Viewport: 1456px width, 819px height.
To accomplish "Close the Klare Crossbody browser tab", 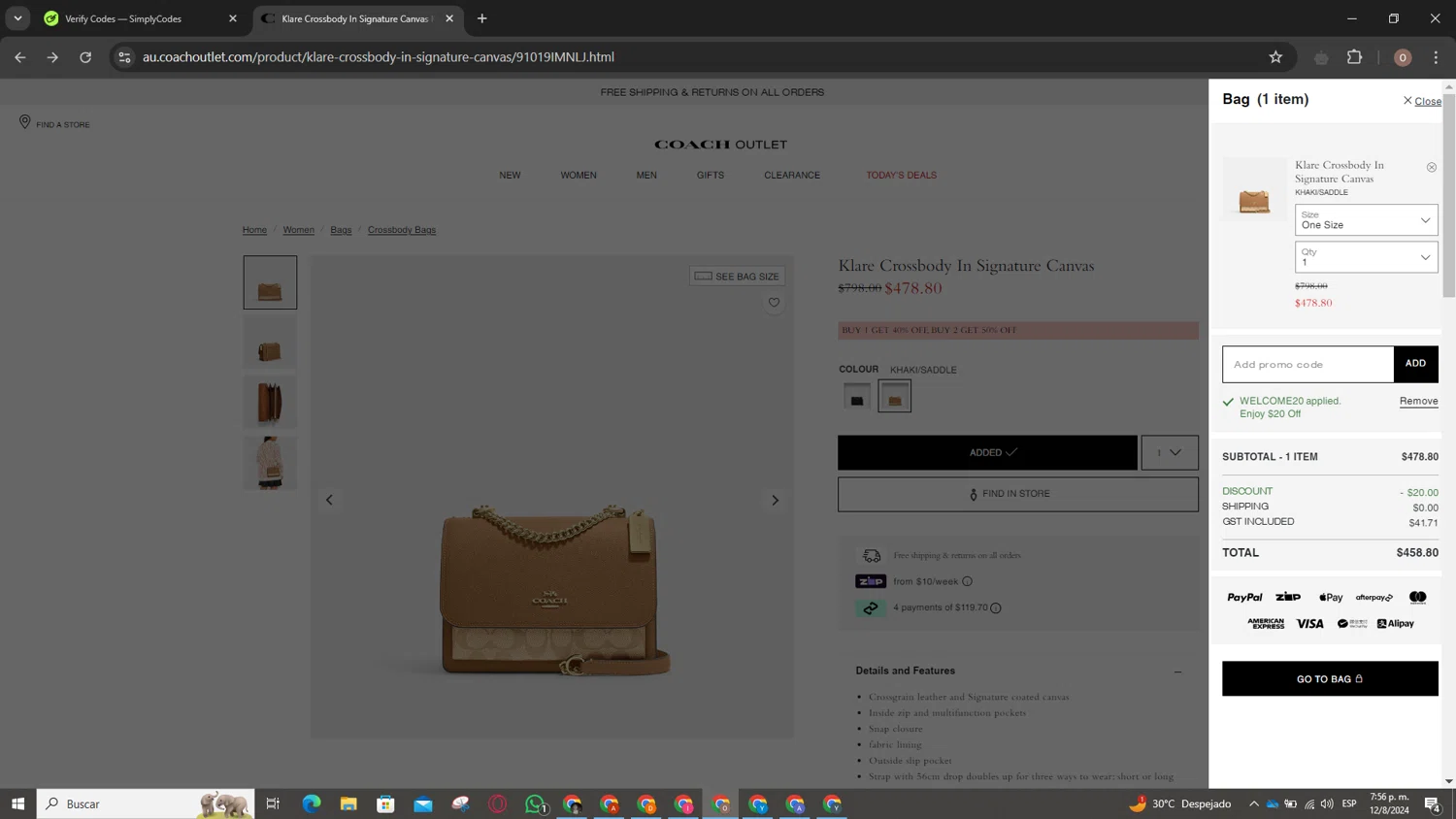I will click(449, 18).
